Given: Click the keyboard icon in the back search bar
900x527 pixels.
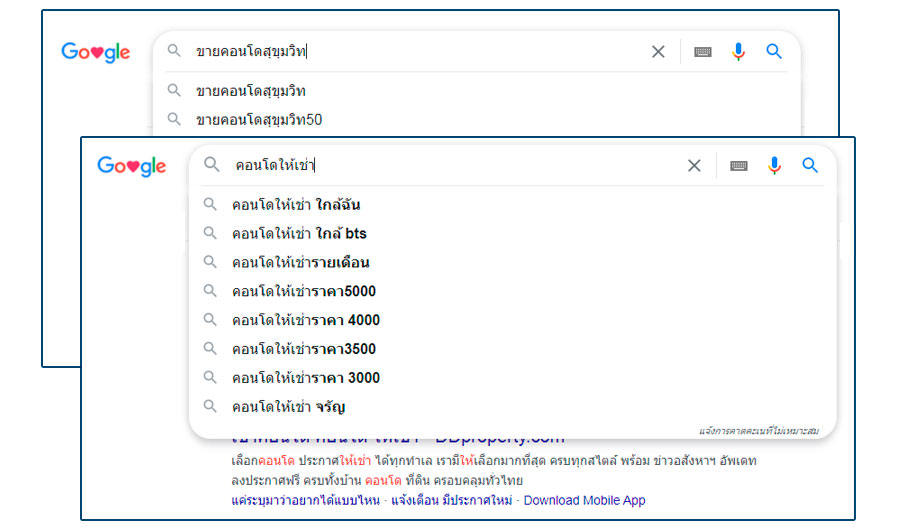Looking at the screenshot, I should pyautogui.click(x=703, y=52).
